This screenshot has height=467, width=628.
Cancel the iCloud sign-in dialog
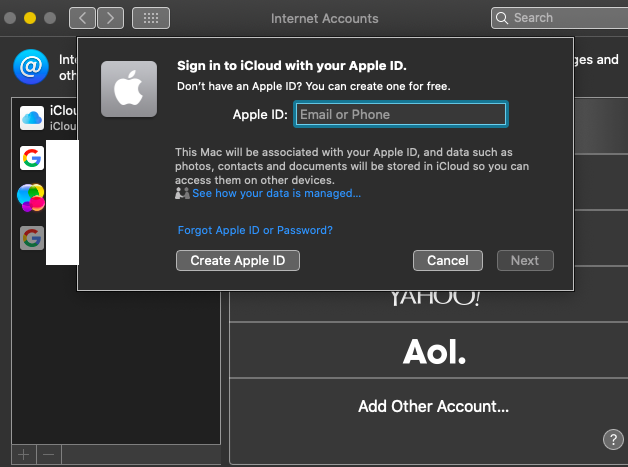(448, 261)
